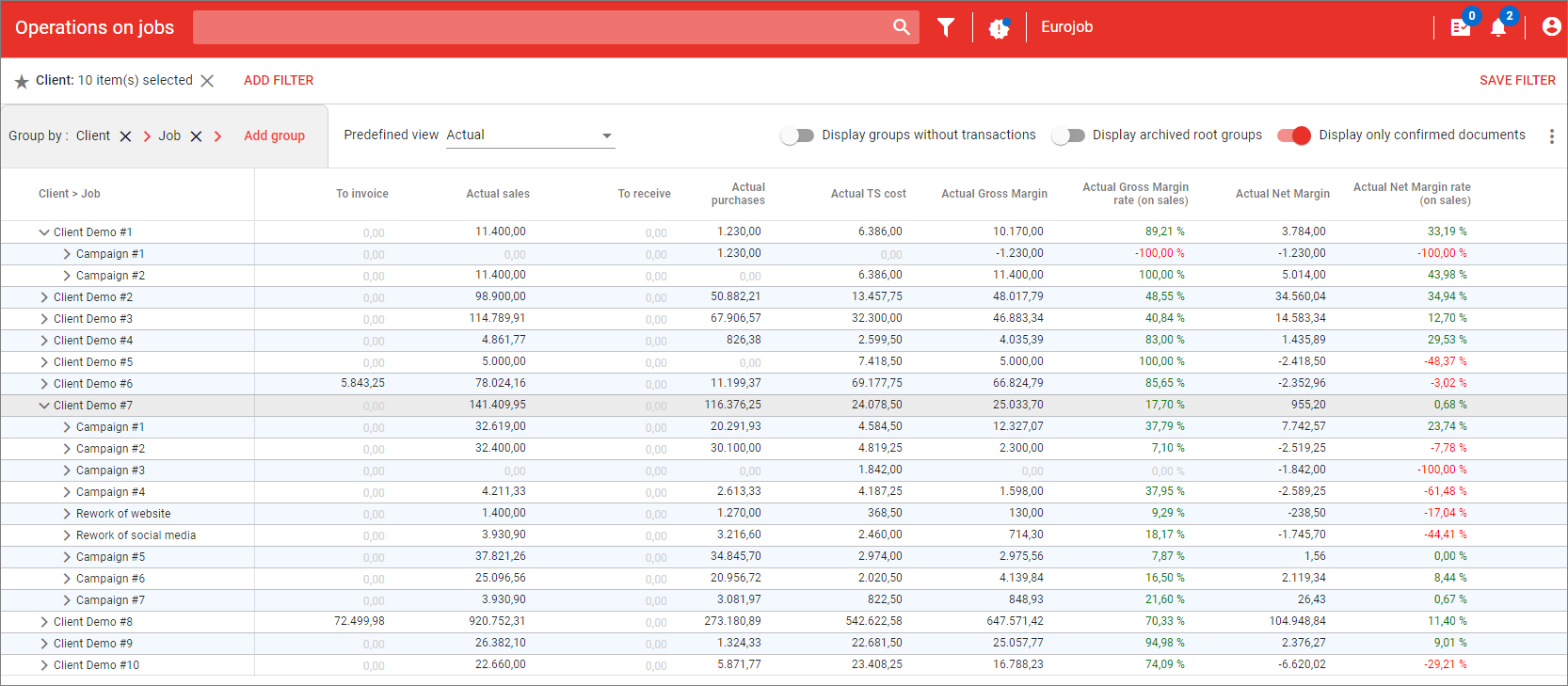Viewport: 1568px width, 686px height.
Task: Open the inbox messages icon
Action: [1461, 27]
